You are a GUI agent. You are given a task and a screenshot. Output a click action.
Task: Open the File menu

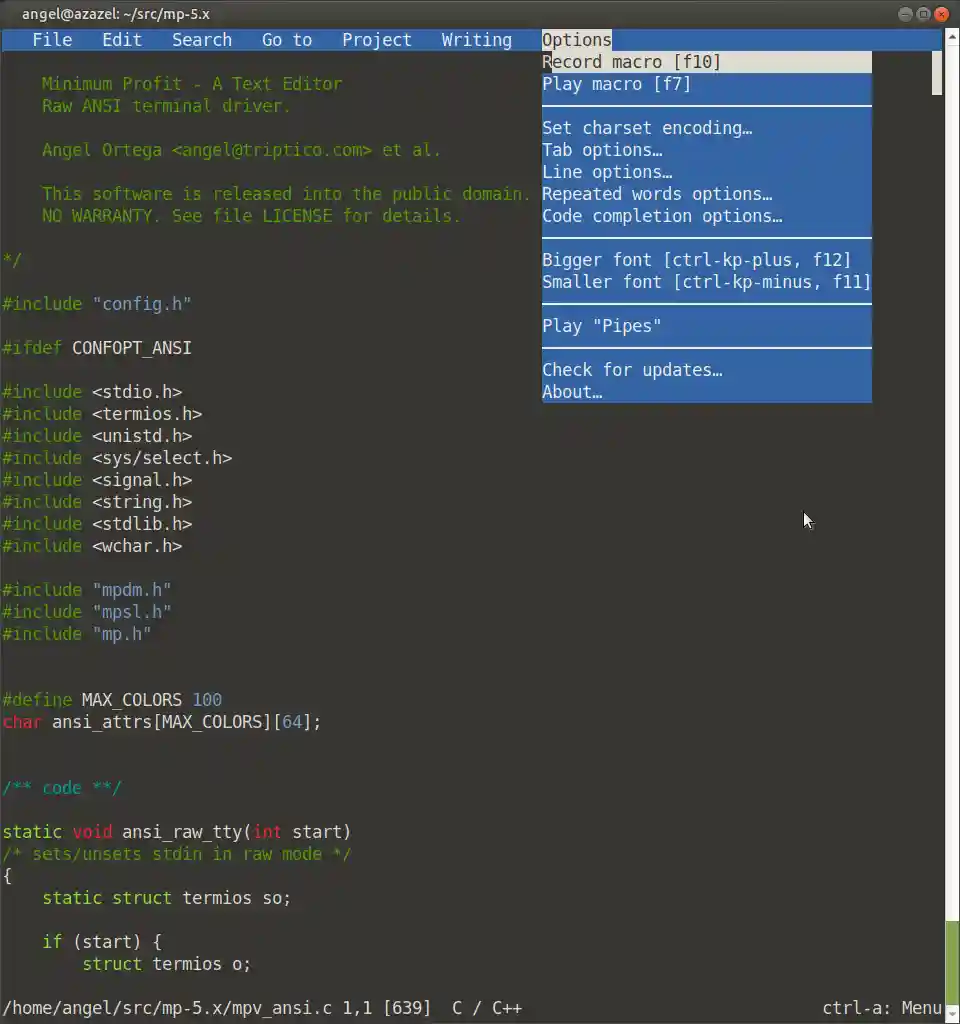click(52, 40)
